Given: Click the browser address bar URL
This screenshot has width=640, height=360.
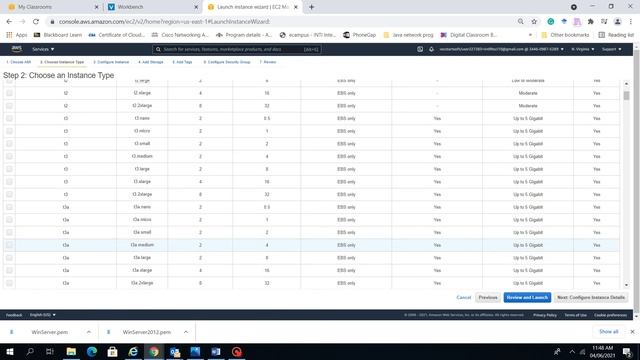Looking at the screenshot, I should 164,22.
